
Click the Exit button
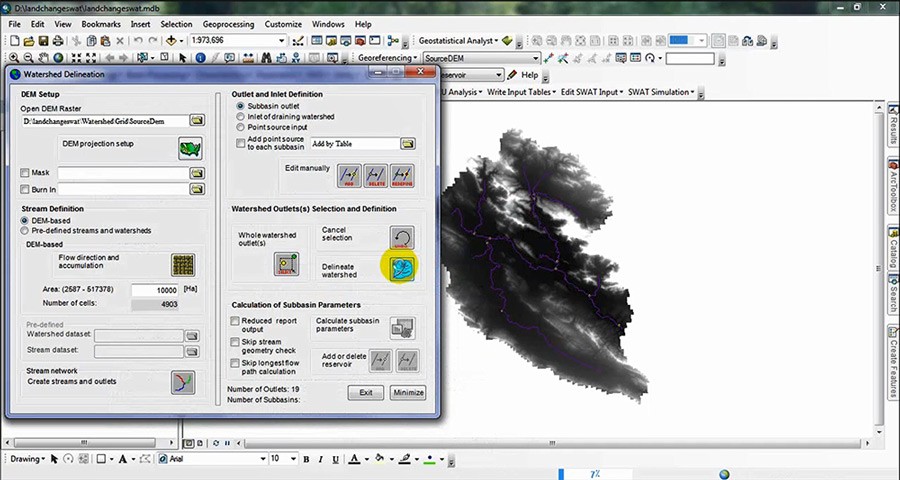pos(366,392)
